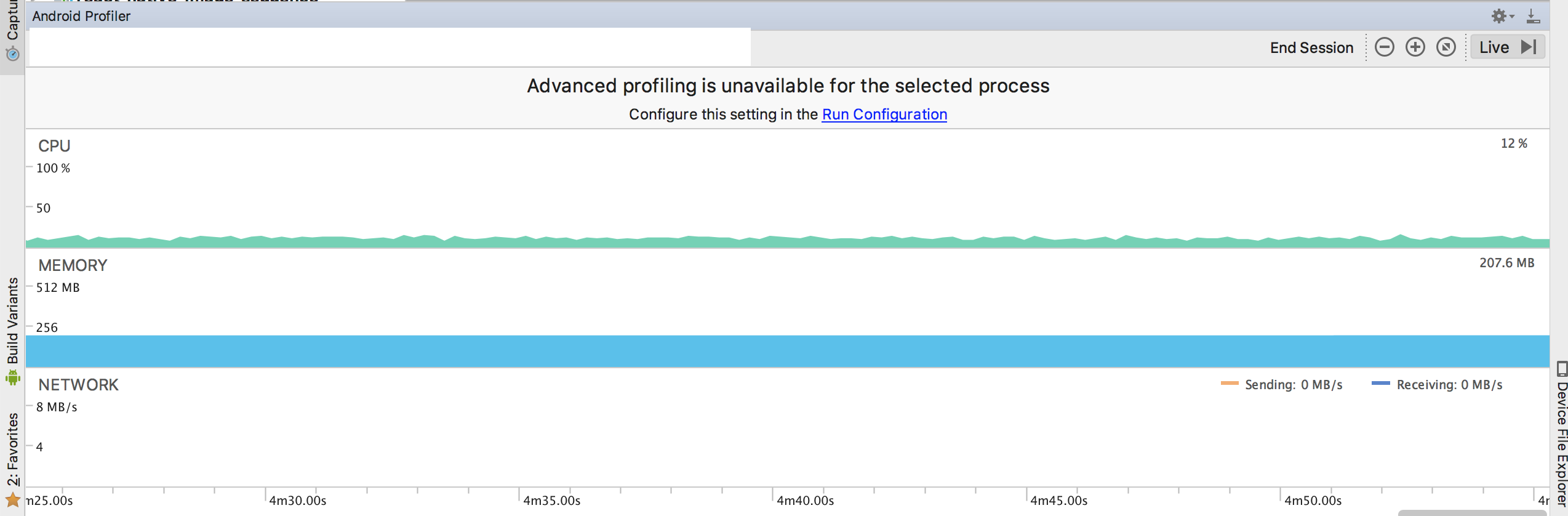The image size is (1568, 516).
Task: Click the Favorites star icon
Action: (12, 499)
